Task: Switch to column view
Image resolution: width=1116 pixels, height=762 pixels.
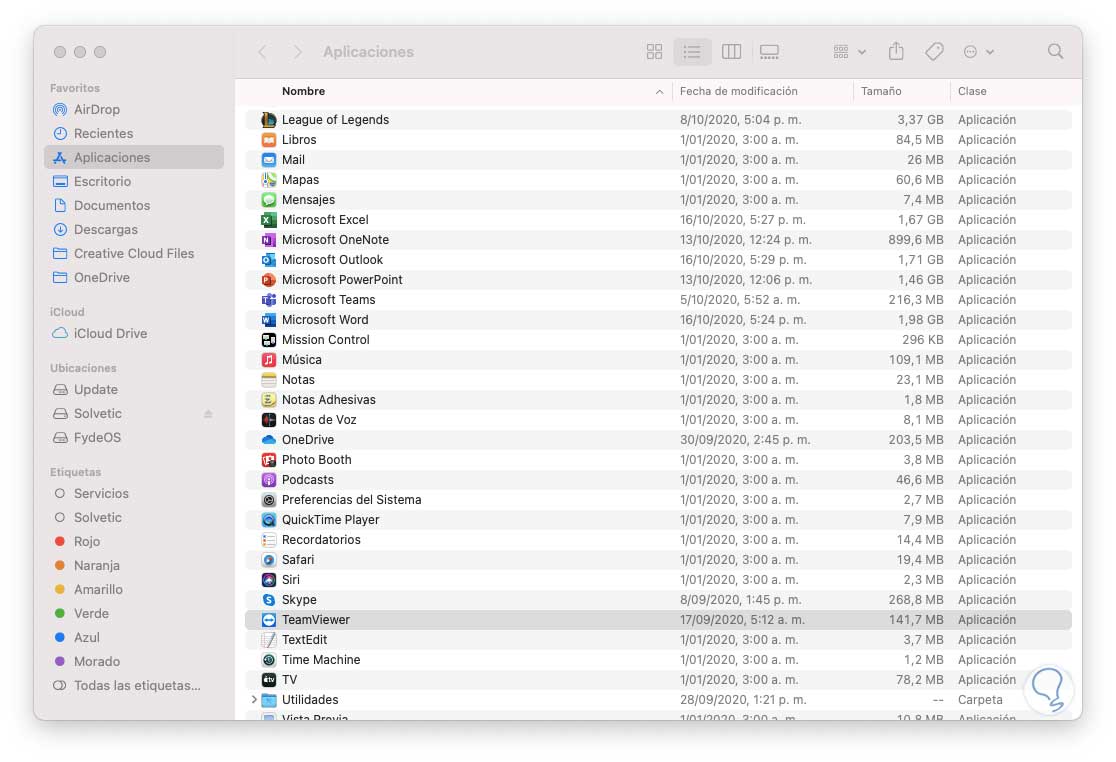Action: pos(731,52)
